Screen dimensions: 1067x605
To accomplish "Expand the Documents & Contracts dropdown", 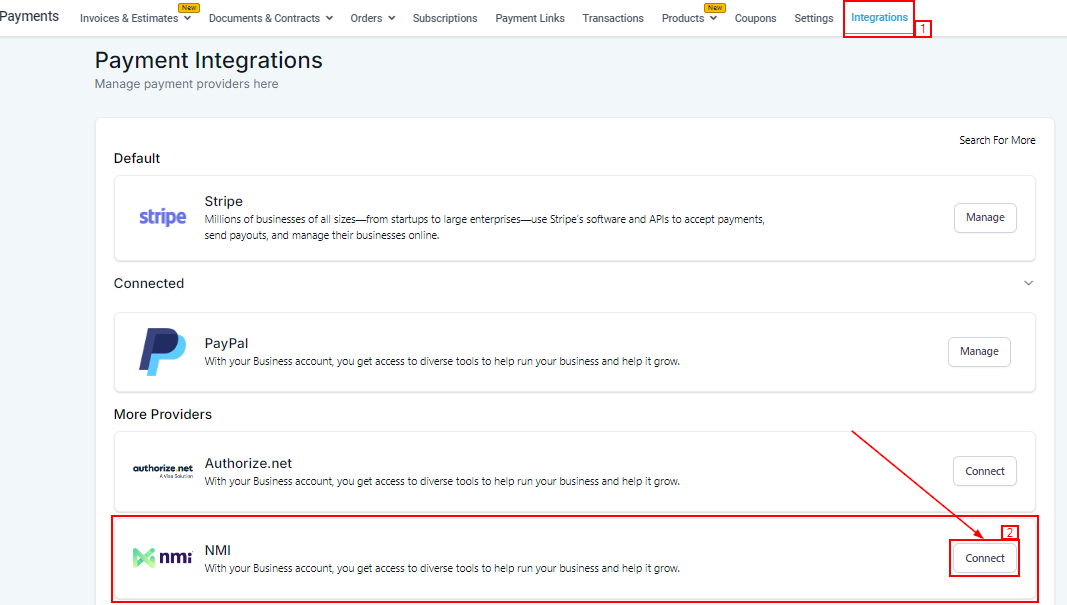I will click(x=270, y=18).
